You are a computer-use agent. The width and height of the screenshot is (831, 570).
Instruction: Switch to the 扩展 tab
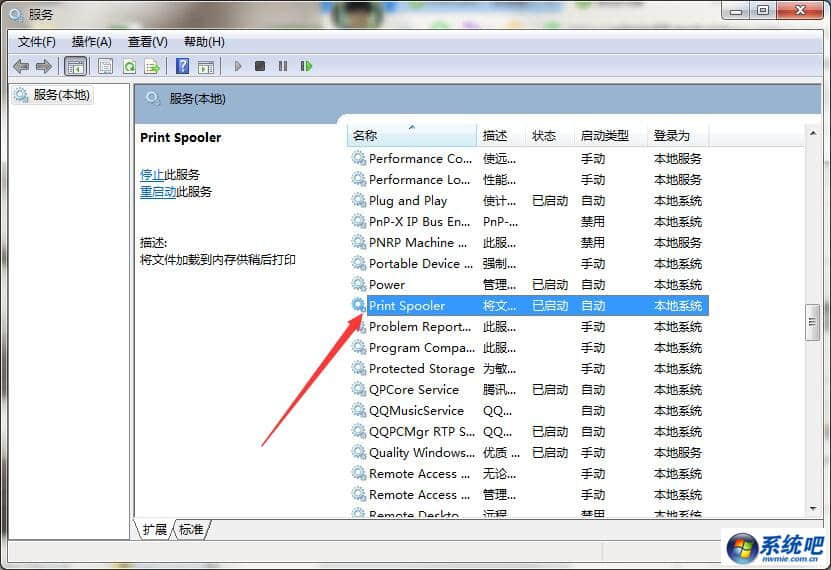pos(154,529)
